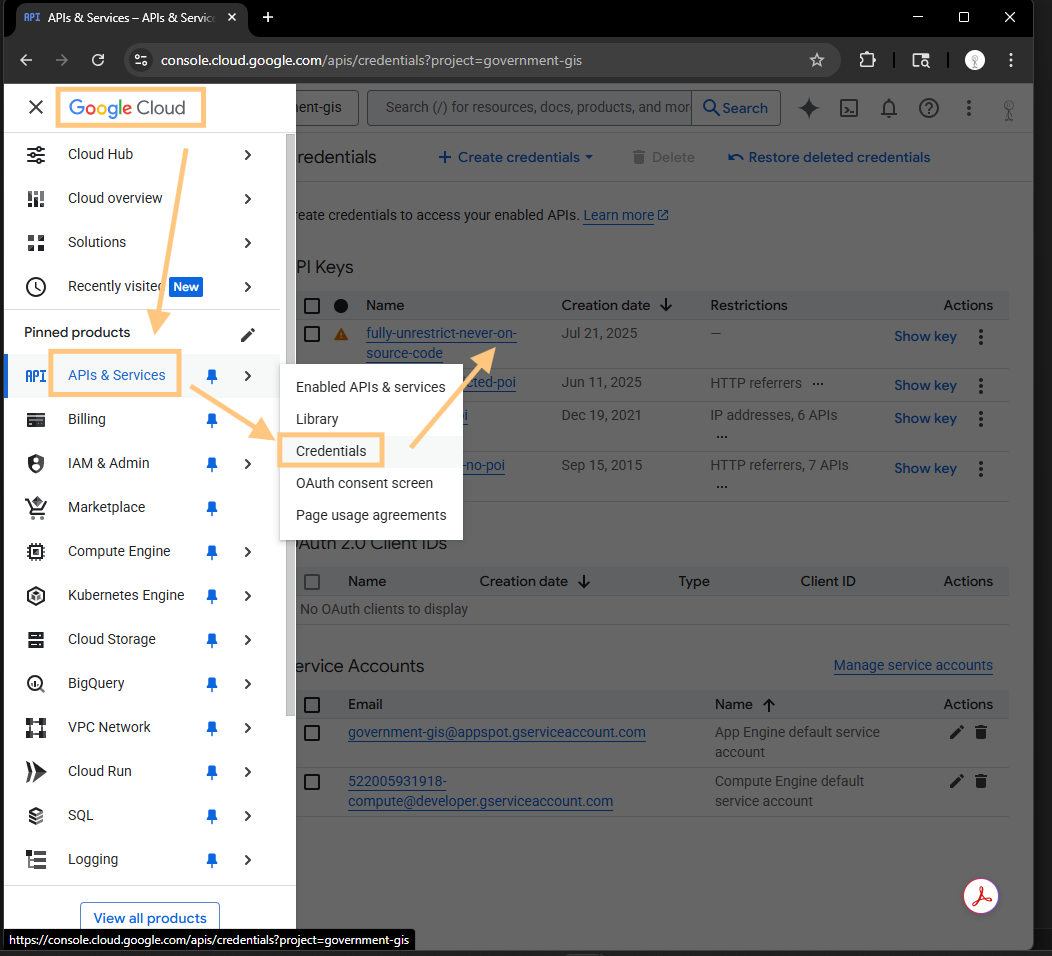
Task: Toggle pin for IAM & Admin
Action: coord(212,464)
